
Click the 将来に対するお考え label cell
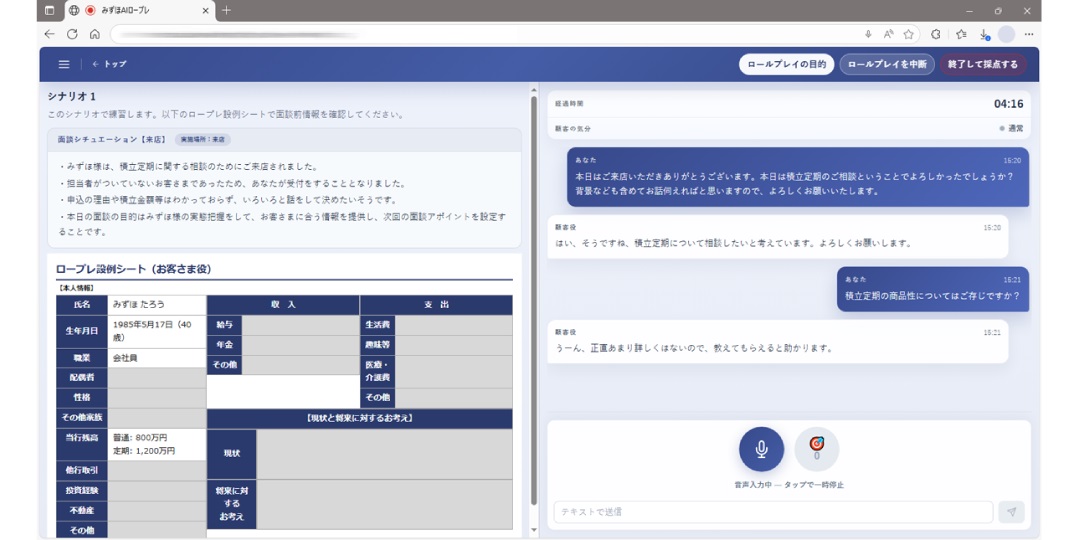click(232, 504)
